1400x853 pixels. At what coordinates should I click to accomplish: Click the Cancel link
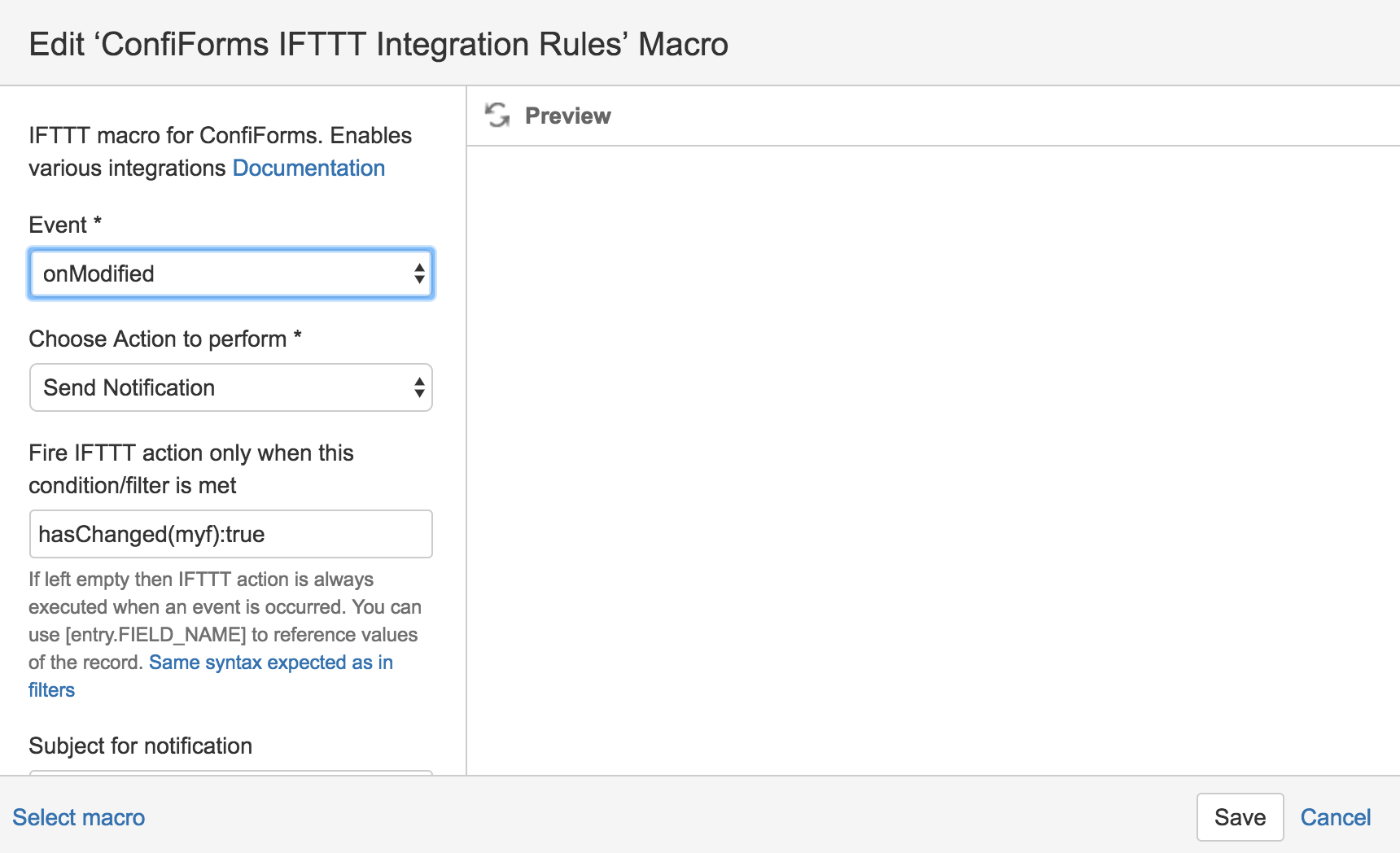point(1336,817)
